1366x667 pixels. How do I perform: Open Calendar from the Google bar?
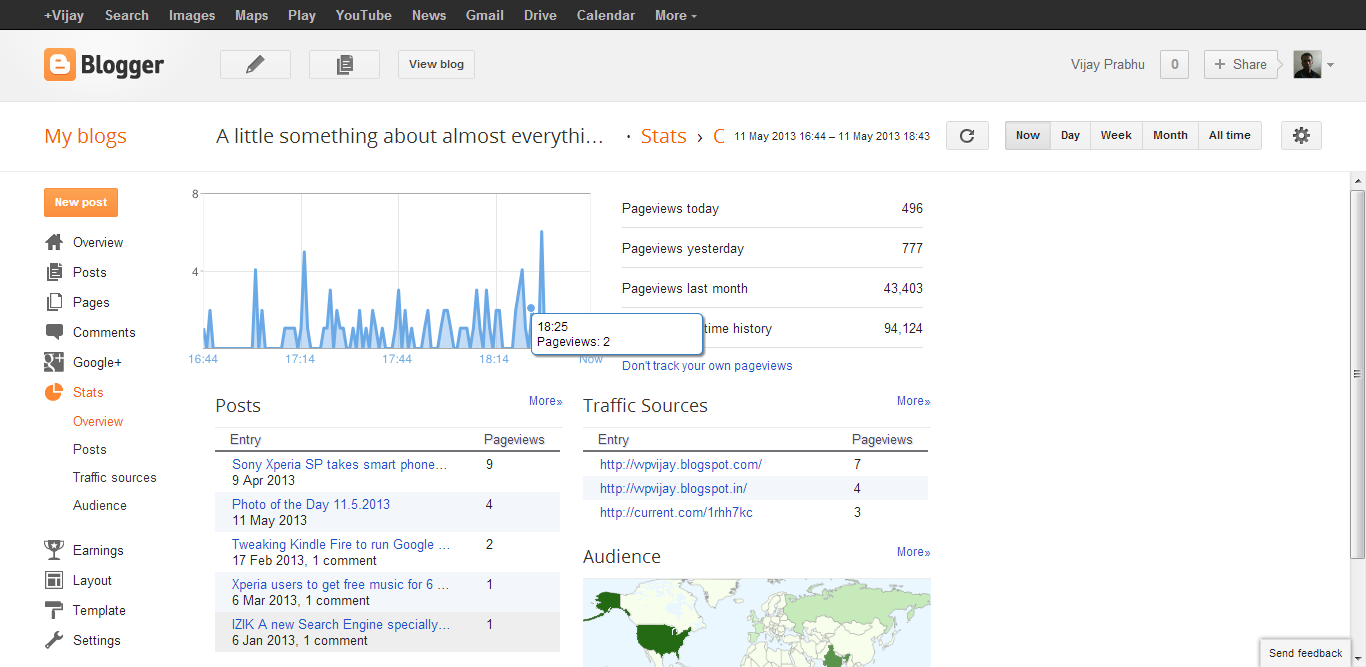[606, 15]
